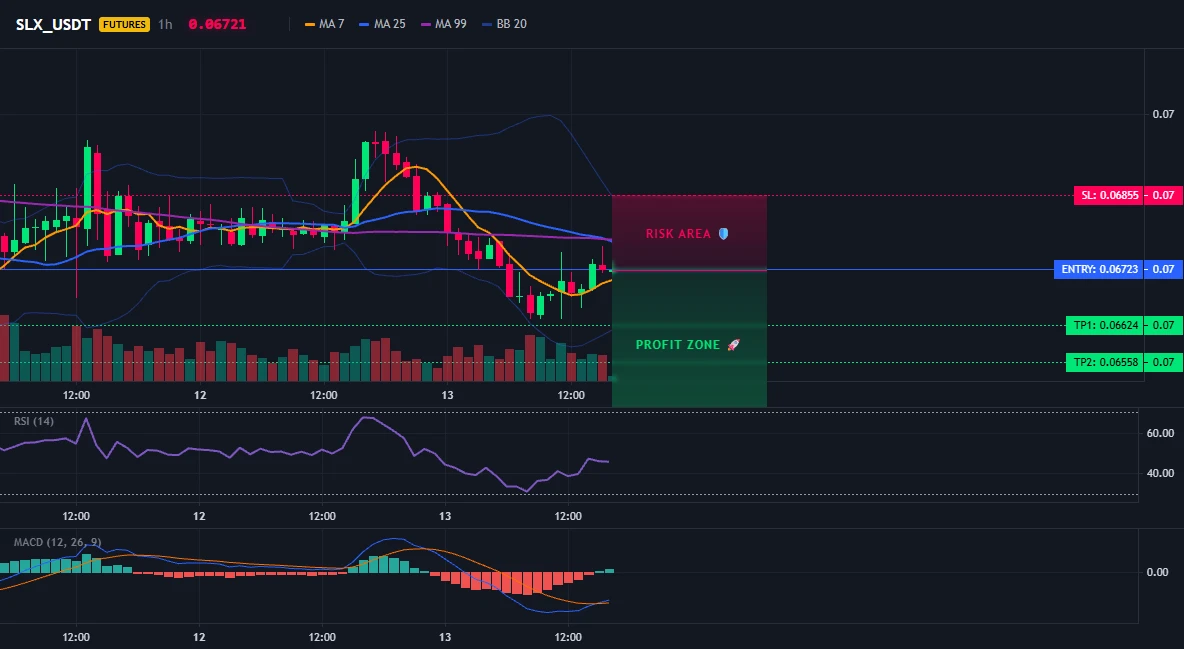
Task: Click the RSI (14) indicator label
Action: [x=34, y=421]
